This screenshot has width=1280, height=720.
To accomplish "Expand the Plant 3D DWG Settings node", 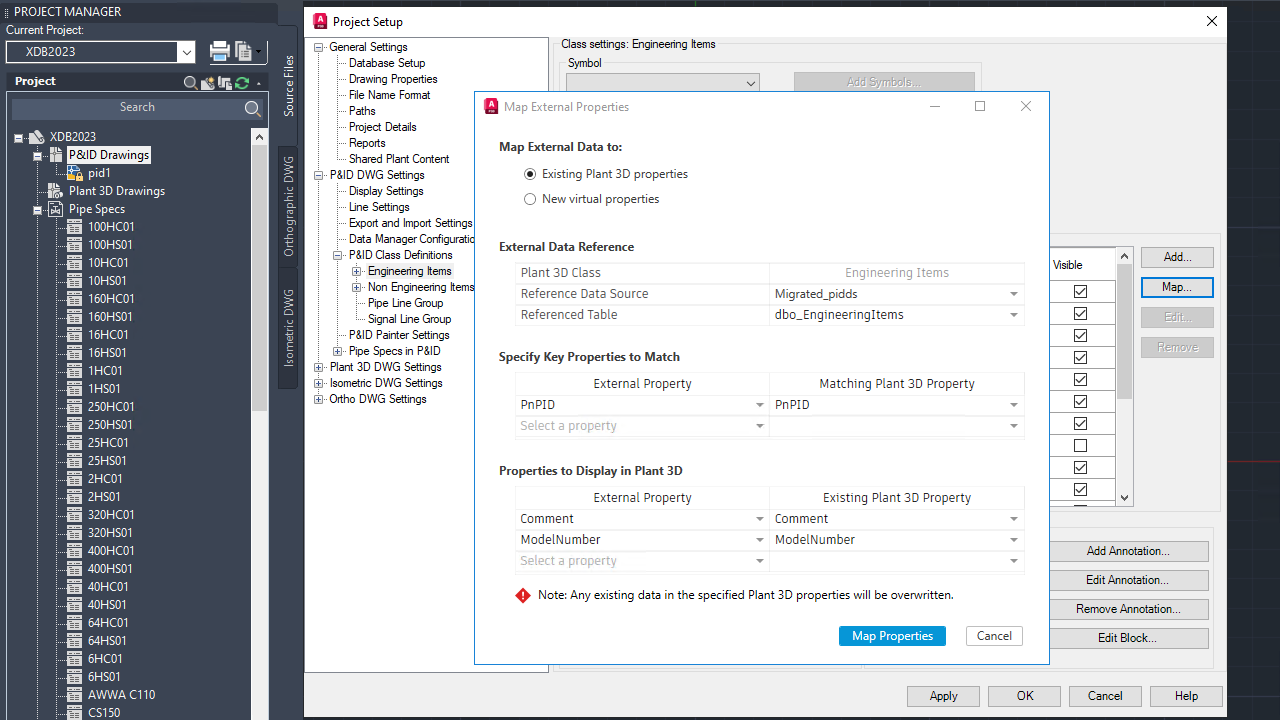I will (x=319, y=367).
